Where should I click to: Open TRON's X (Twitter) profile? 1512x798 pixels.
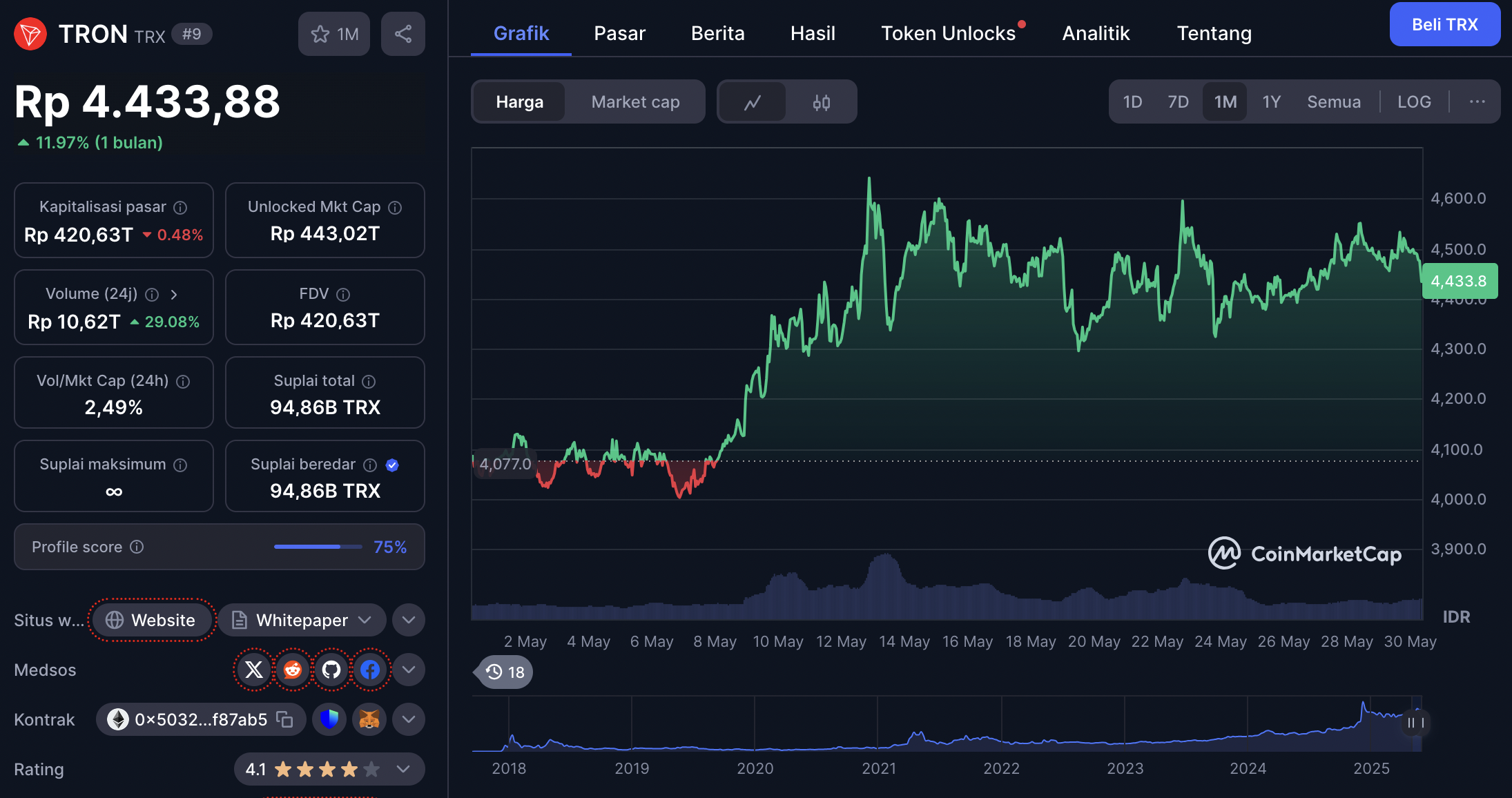pos(254,670)
